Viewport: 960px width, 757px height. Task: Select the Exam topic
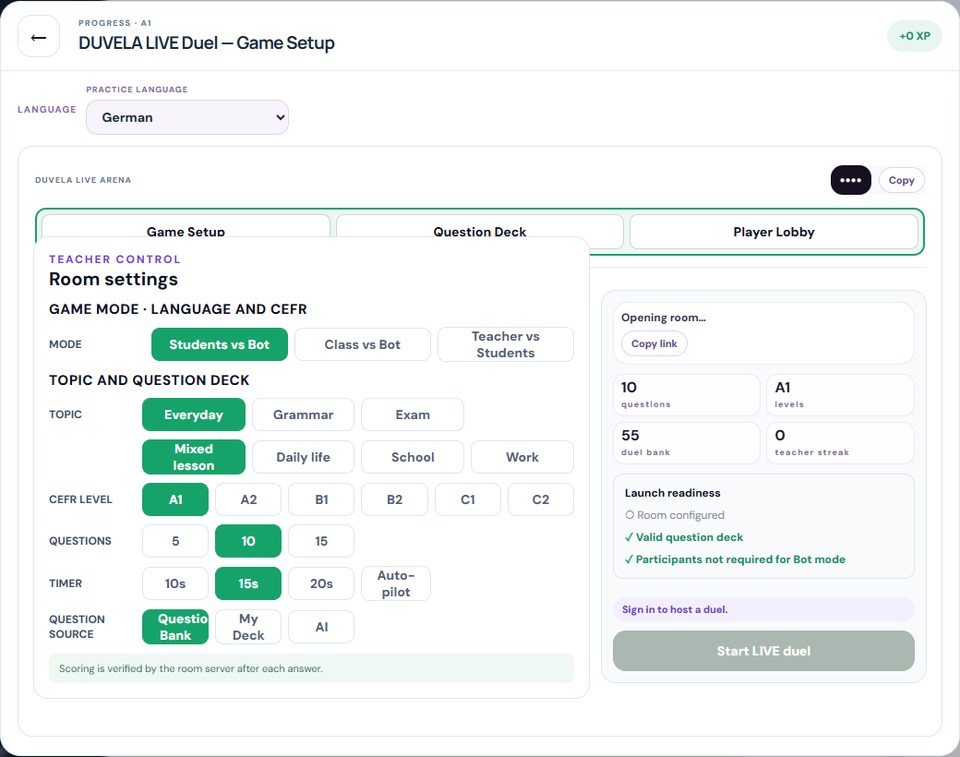tap(413, 415)
